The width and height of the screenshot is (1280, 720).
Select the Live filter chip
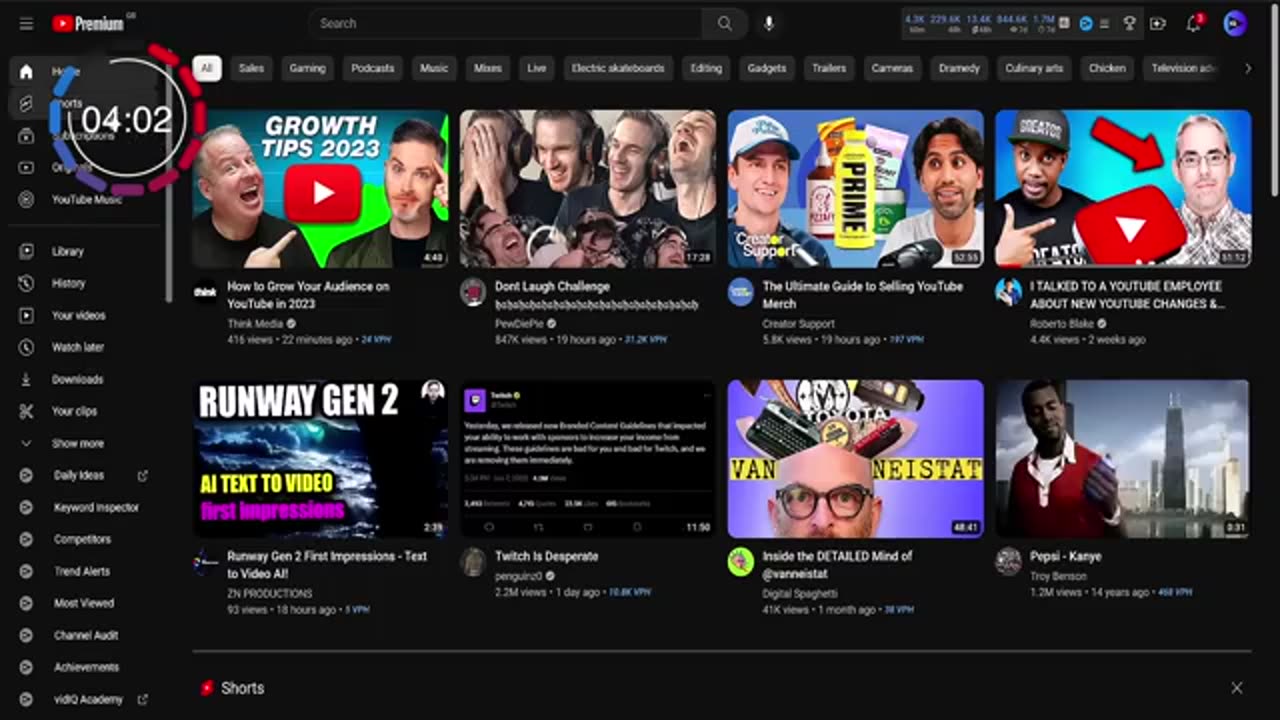coord(537,68)
